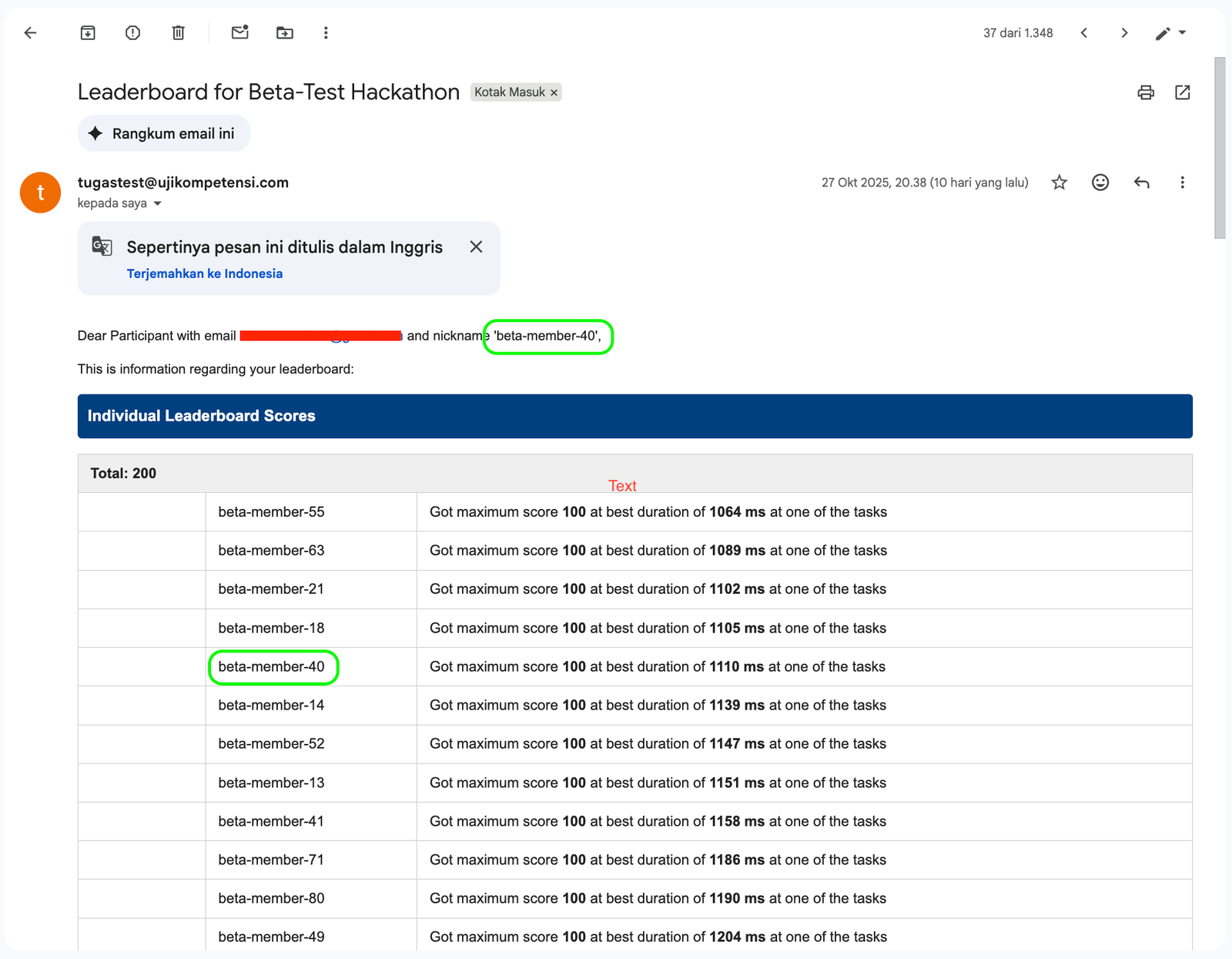
Task: Dismiss the translation suggestion banner
Action: point(476,246)
